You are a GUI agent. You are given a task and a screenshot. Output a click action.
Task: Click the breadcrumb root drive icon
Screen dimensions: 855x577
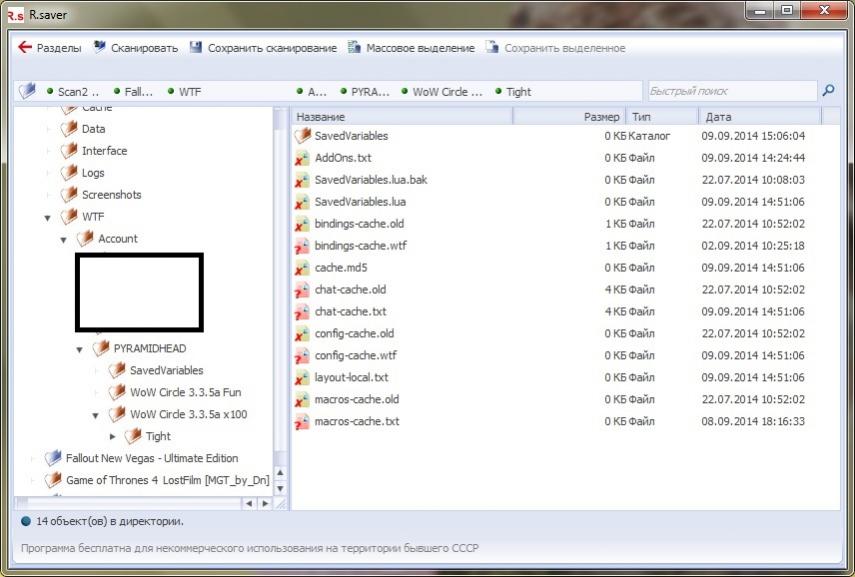click(27, 91)
